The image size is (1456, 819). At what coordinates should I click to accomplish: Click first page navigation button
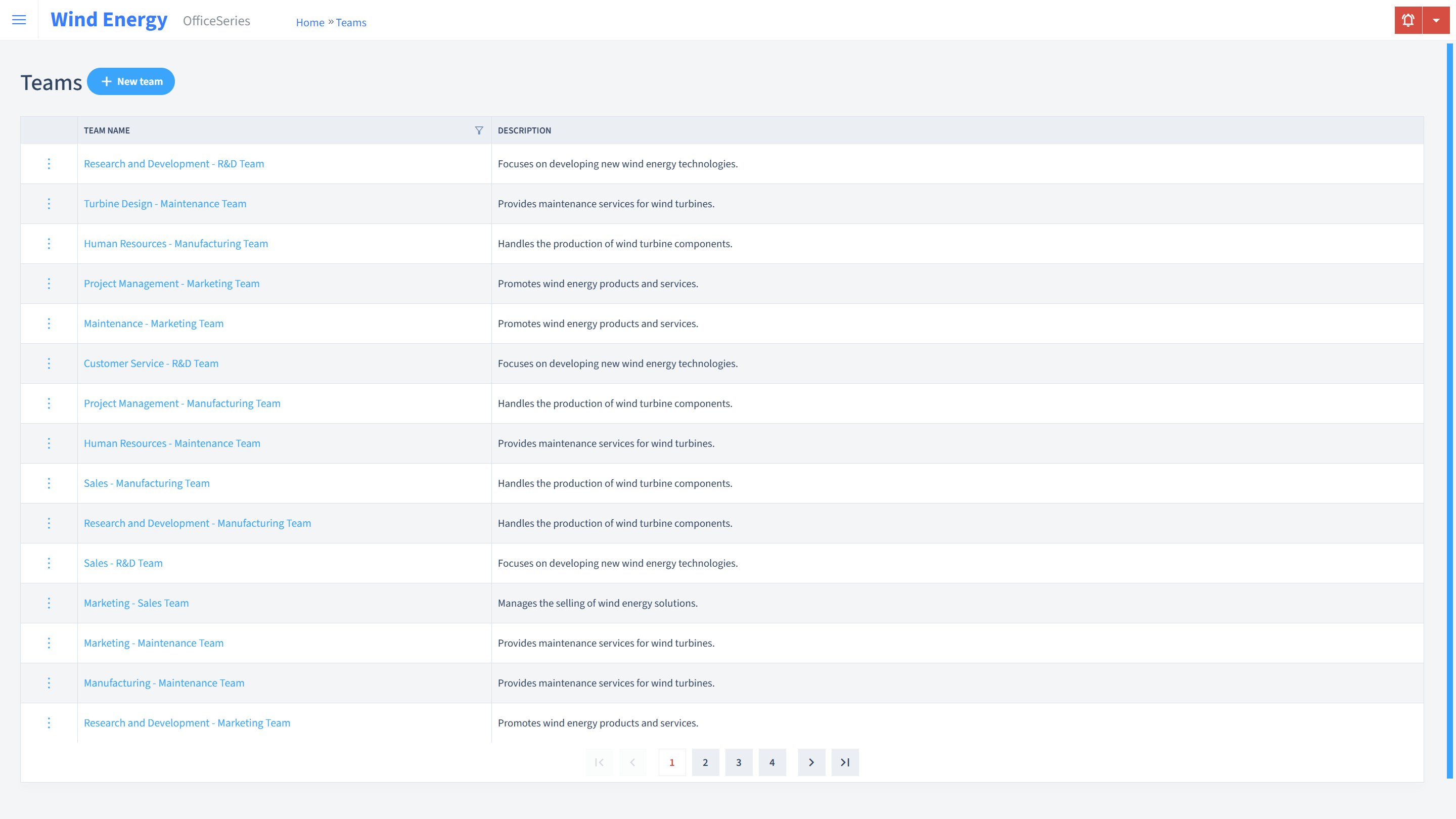[599, 762]
